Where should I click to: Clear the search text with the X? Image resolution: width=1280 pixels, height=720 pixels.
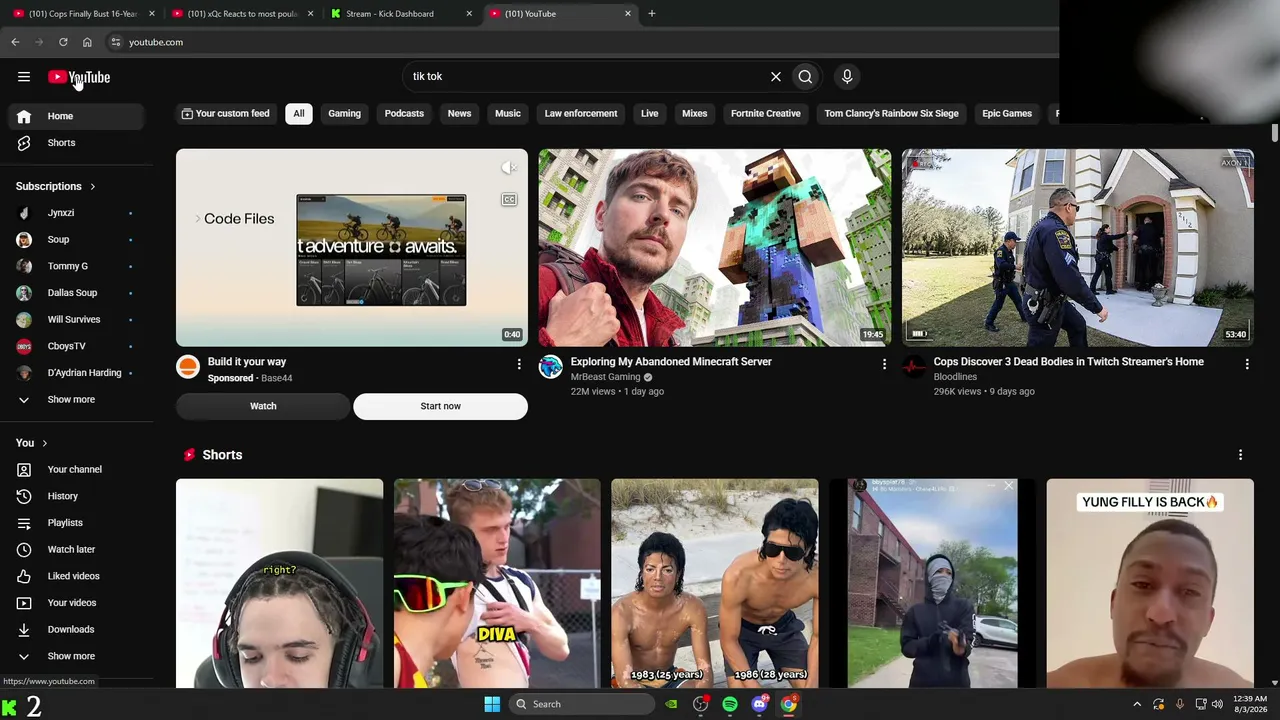tap(775, 76)
